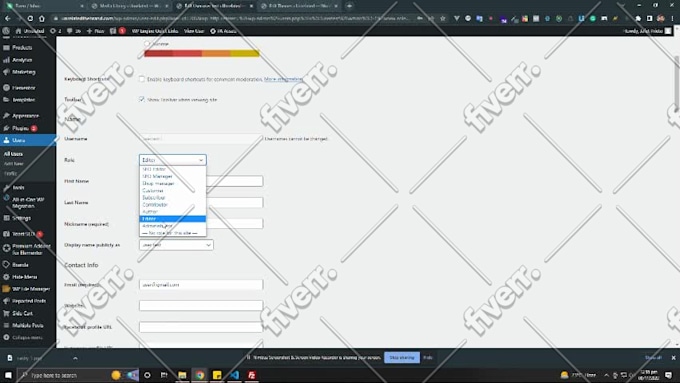Open the Plugins sidebar item
Screen dimensions: 680x383
20,128
